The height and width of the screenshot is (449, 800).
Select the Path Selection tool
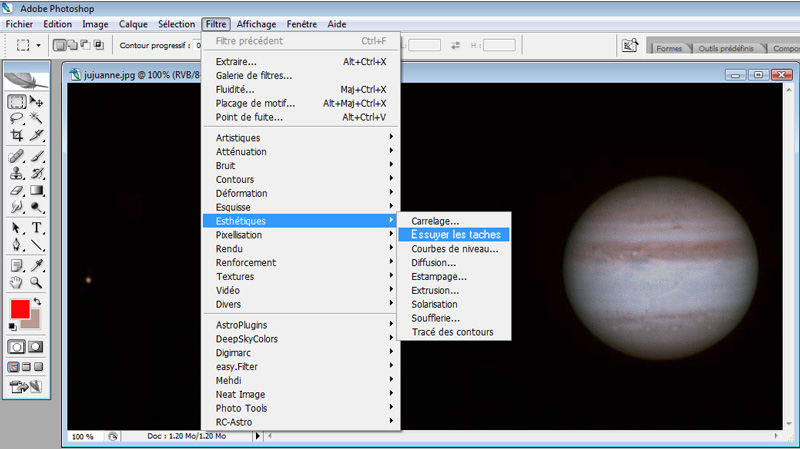click(x=17, y=228)
